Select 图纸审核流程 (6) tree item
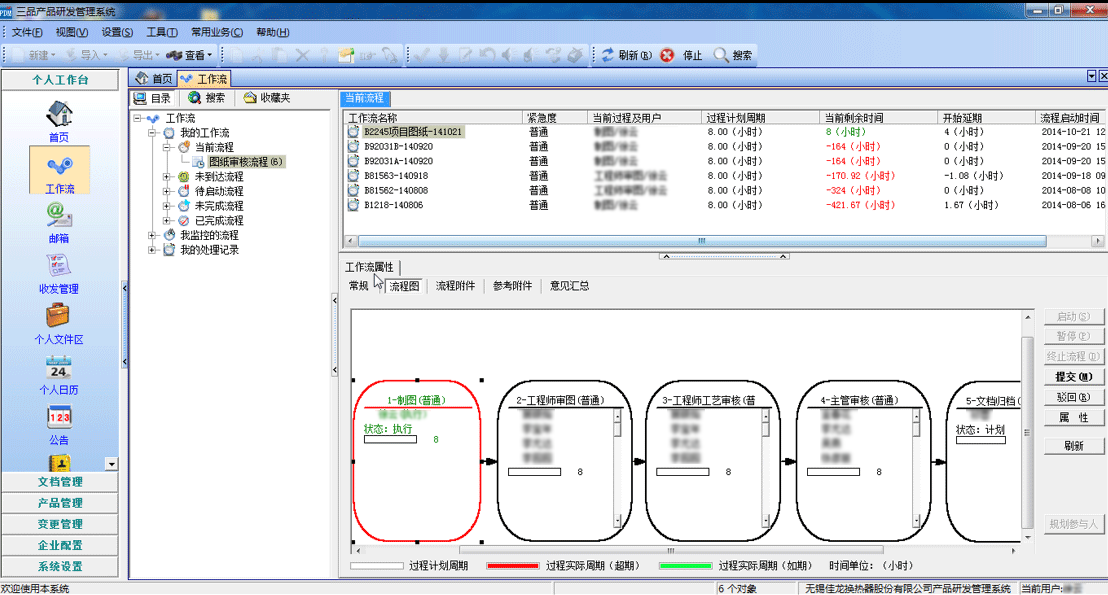 [245, 162]
